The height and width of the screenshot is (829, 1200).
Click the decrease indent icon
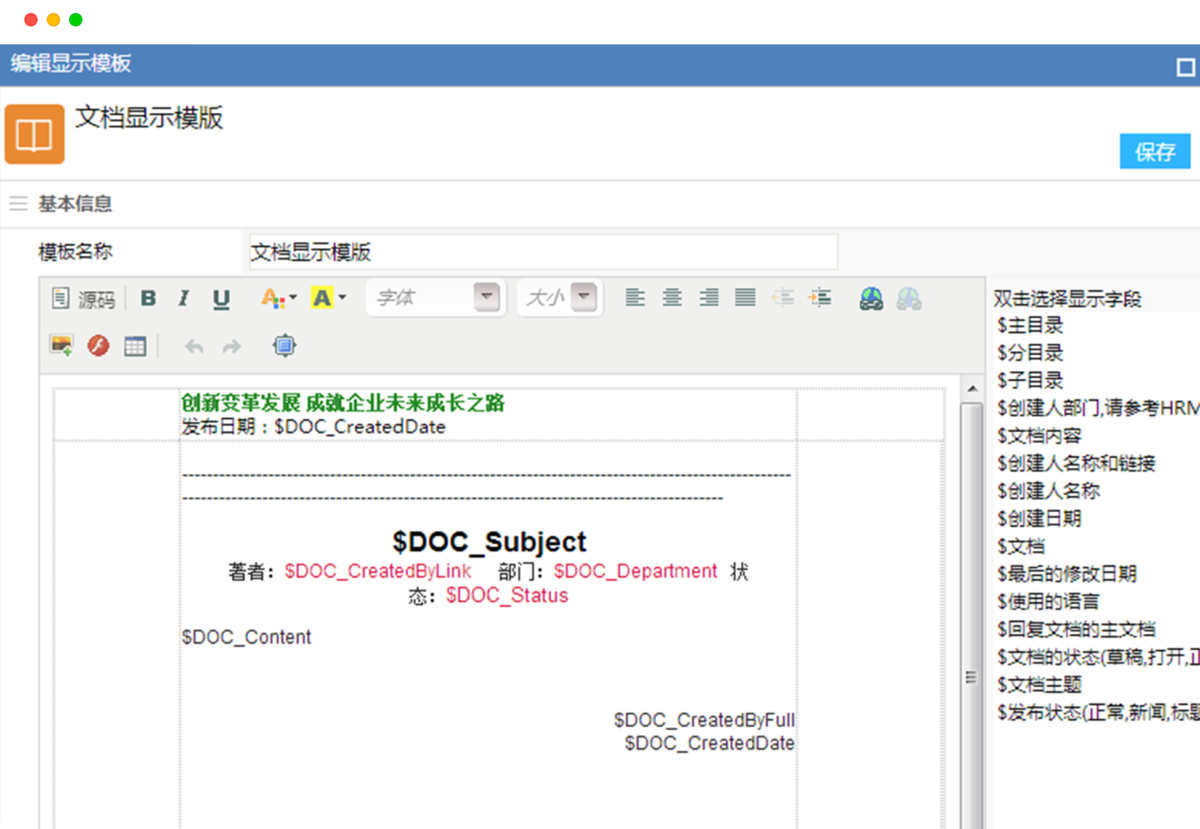tap(783, 298)
